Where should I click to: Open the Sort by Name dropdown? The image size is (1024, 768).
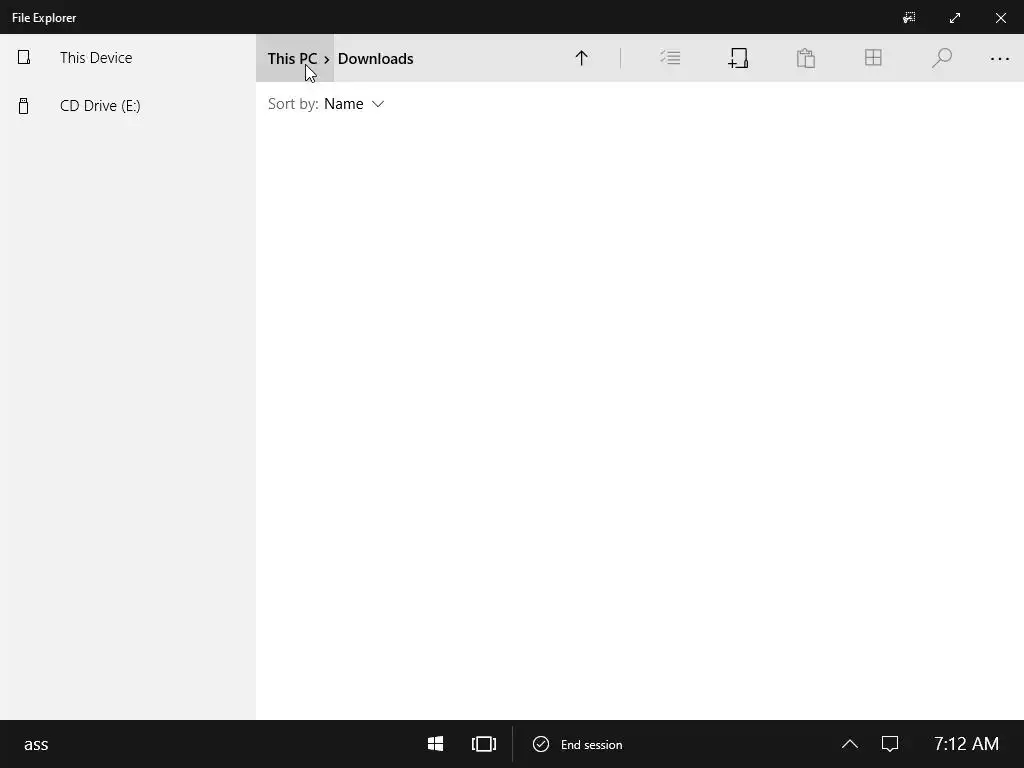[x=326, y=104]
